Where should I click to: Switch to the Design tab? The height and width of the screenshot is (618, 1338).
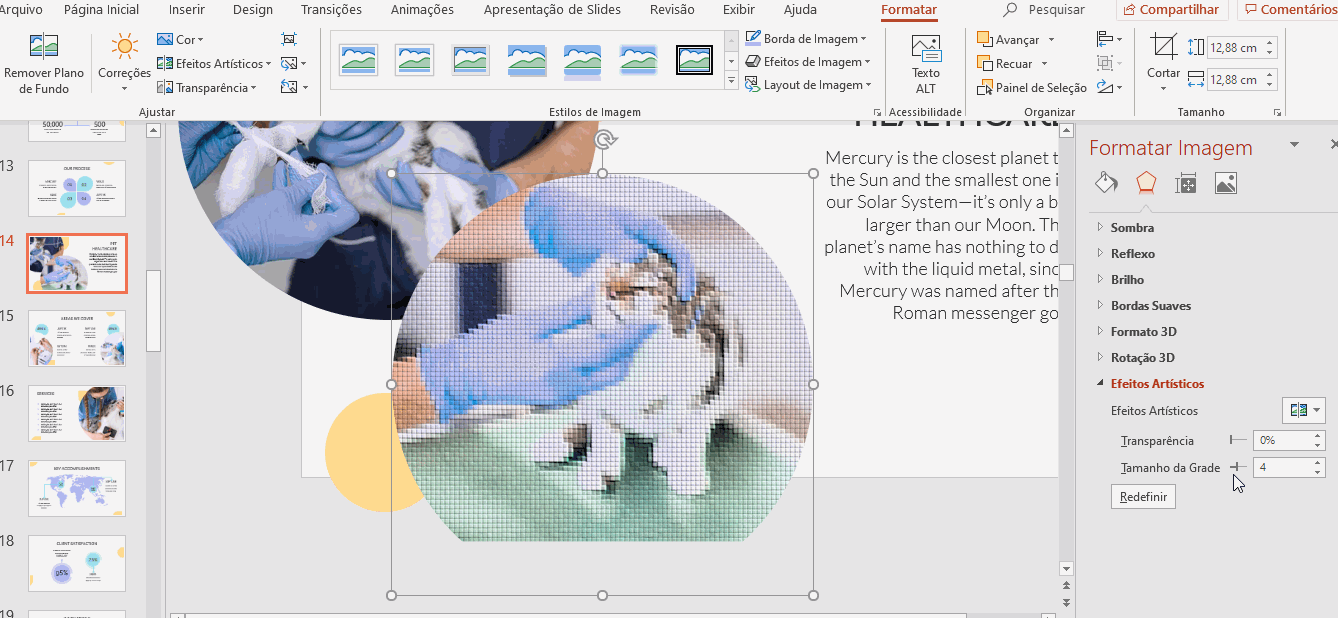(x=253, y=10)
